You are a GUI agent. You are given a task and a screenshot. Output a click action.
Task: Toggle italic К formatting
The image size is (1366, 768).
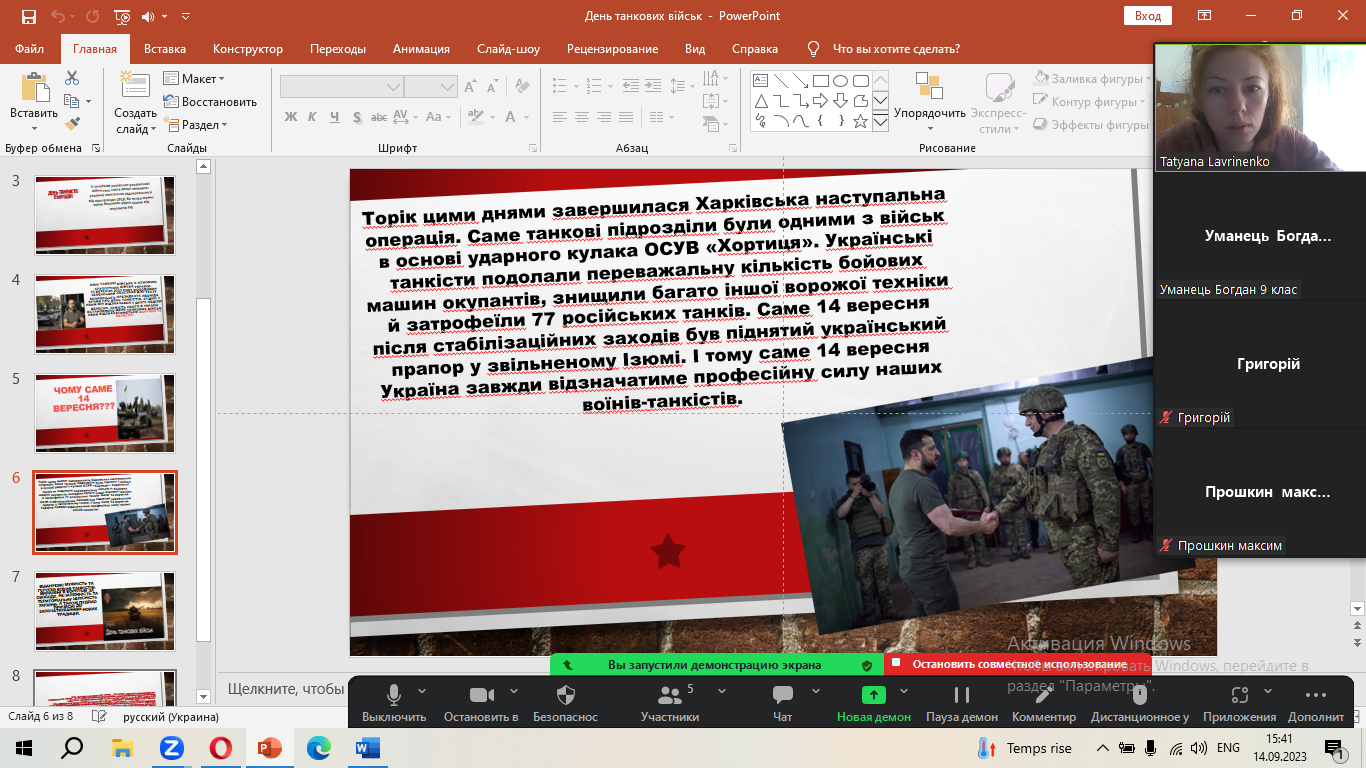313,117
